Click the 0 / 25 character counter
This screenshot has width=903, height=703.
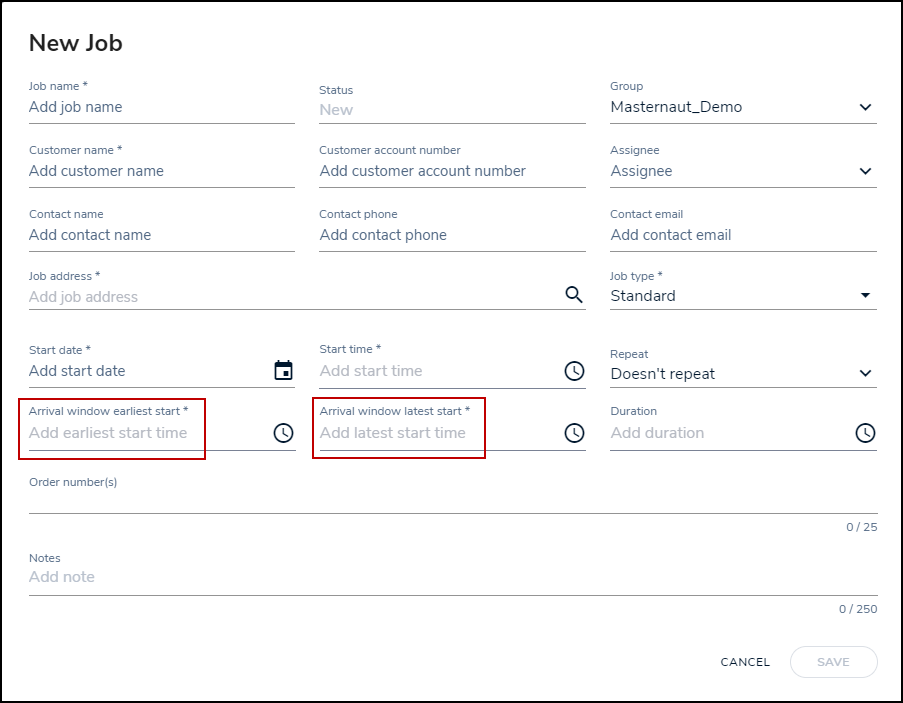[862, 527]
